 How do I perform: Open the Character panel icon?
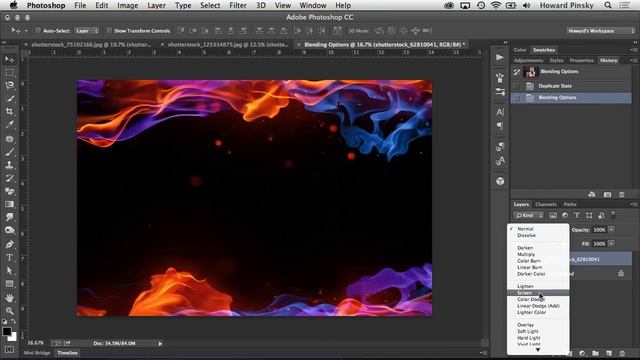coord(500,112)
